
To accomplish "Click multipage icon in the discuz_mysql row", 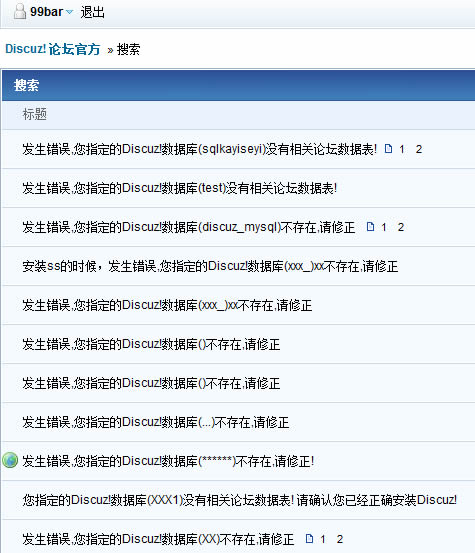I will point(370,226).
